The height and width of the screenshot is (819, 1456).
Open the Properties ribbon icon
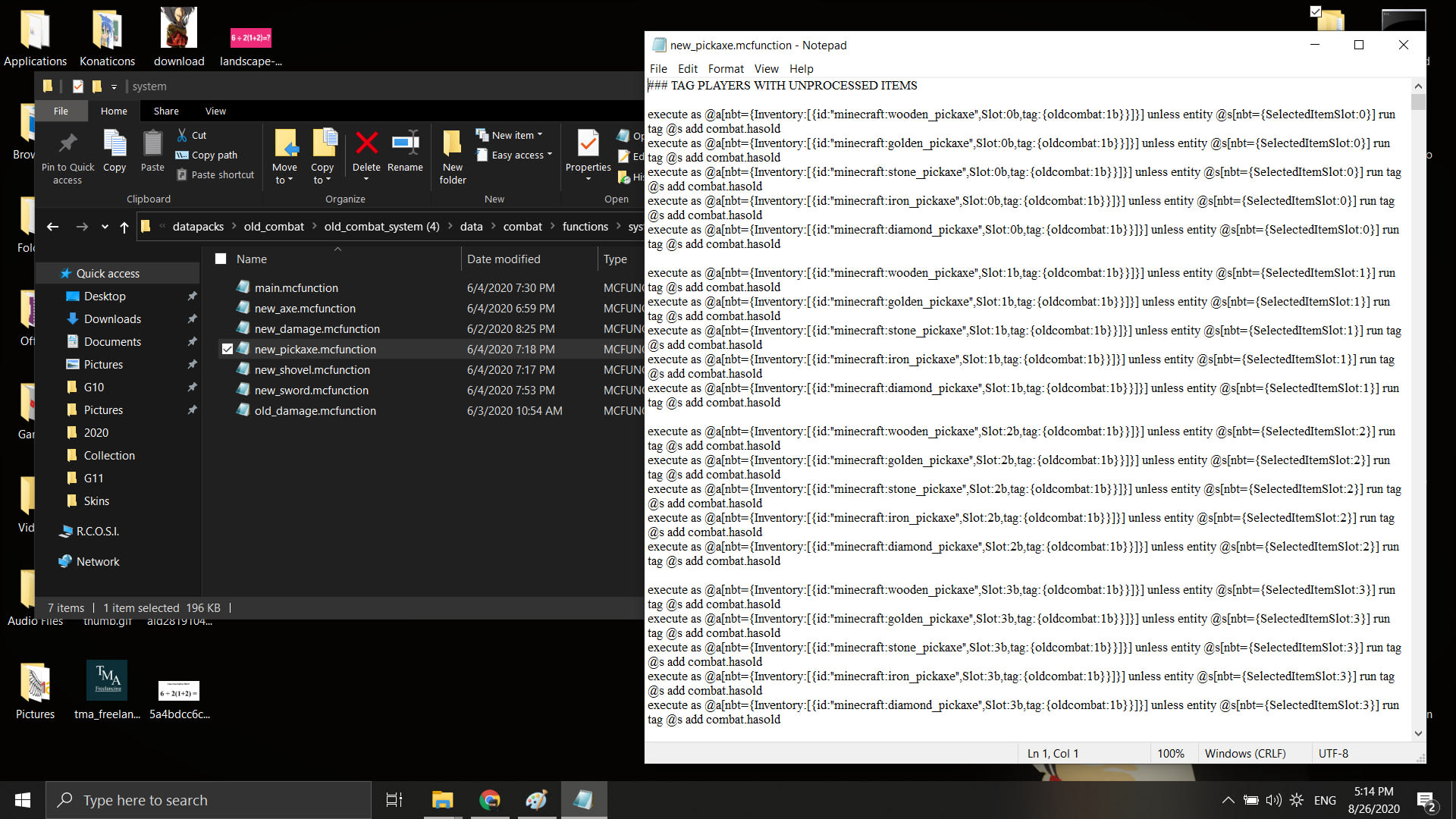click(x=588, y=143)
